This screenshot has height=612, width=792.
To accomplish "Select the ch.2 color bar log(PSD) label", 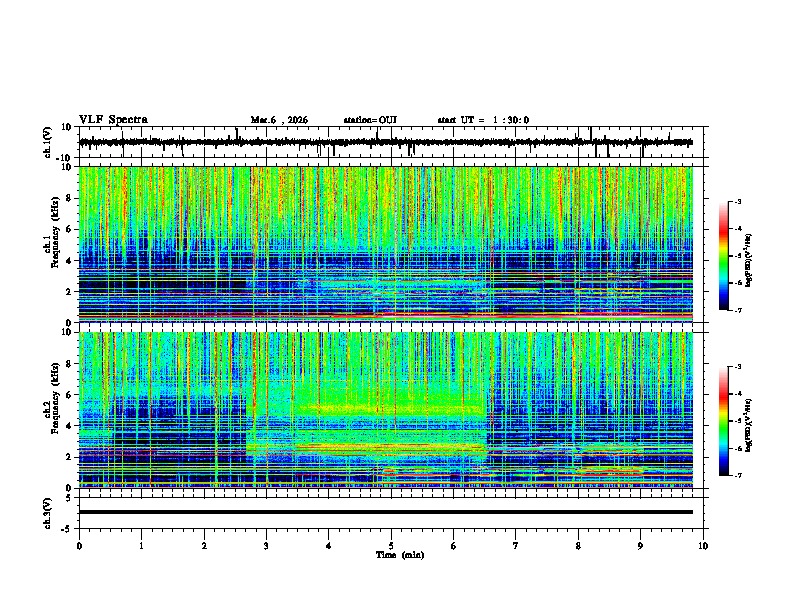I will coord(749,425).
